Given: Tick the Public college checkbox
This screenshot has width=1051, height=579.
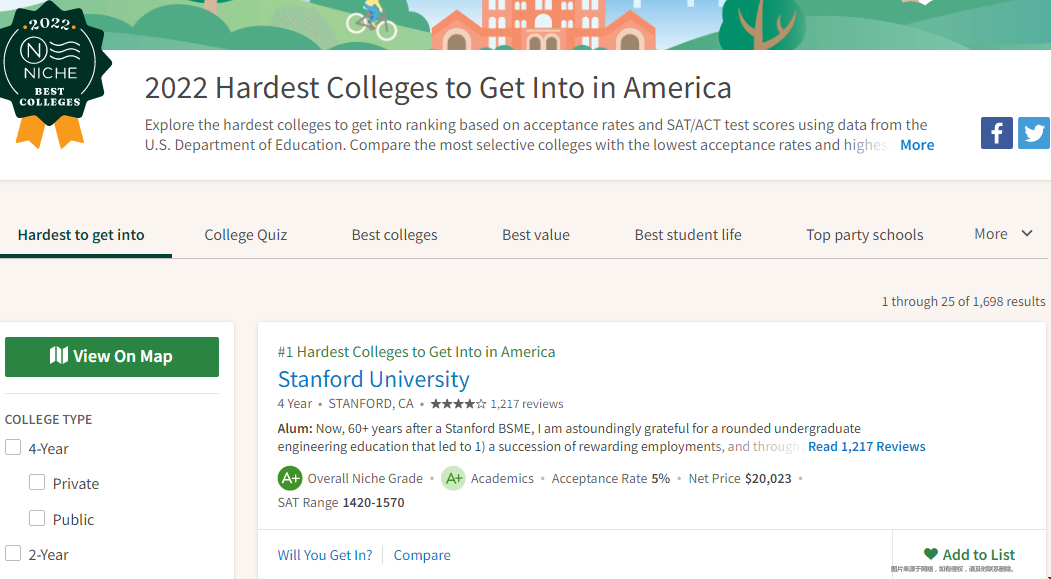Looking at the screenshot, I should click(37, 518).
